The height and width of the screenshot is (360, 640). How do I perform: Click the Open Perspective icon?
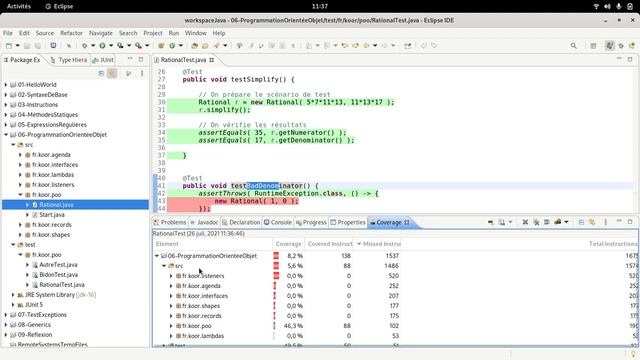pyautogui.click(x=593, y=46)
